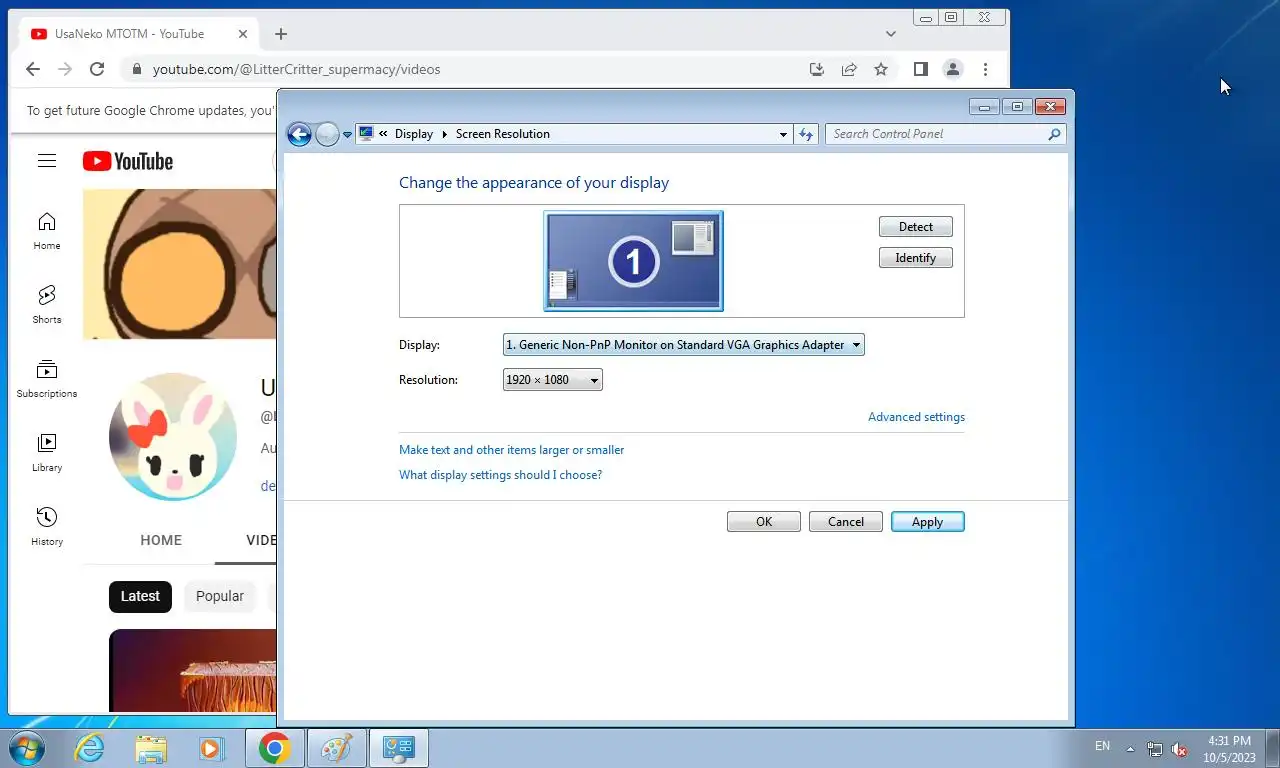Image resolution: width=1280 pixels, height=768 pixels.
Task: Select the UsaNeko MTOTM - YouTube tab
Action: [139, 34]
